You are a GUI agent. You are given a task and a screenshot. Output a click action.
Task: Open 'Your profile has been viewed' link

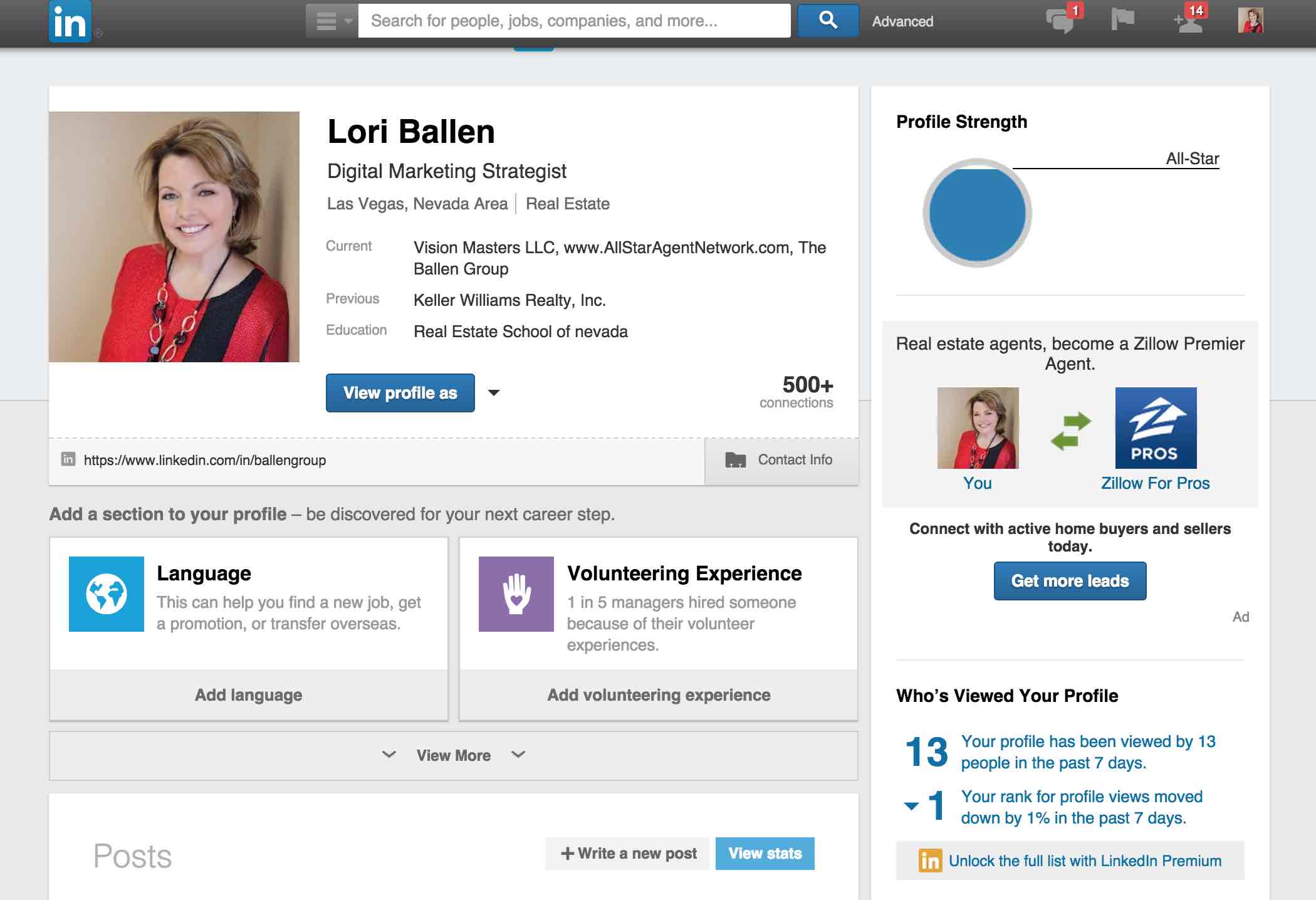1089,752
